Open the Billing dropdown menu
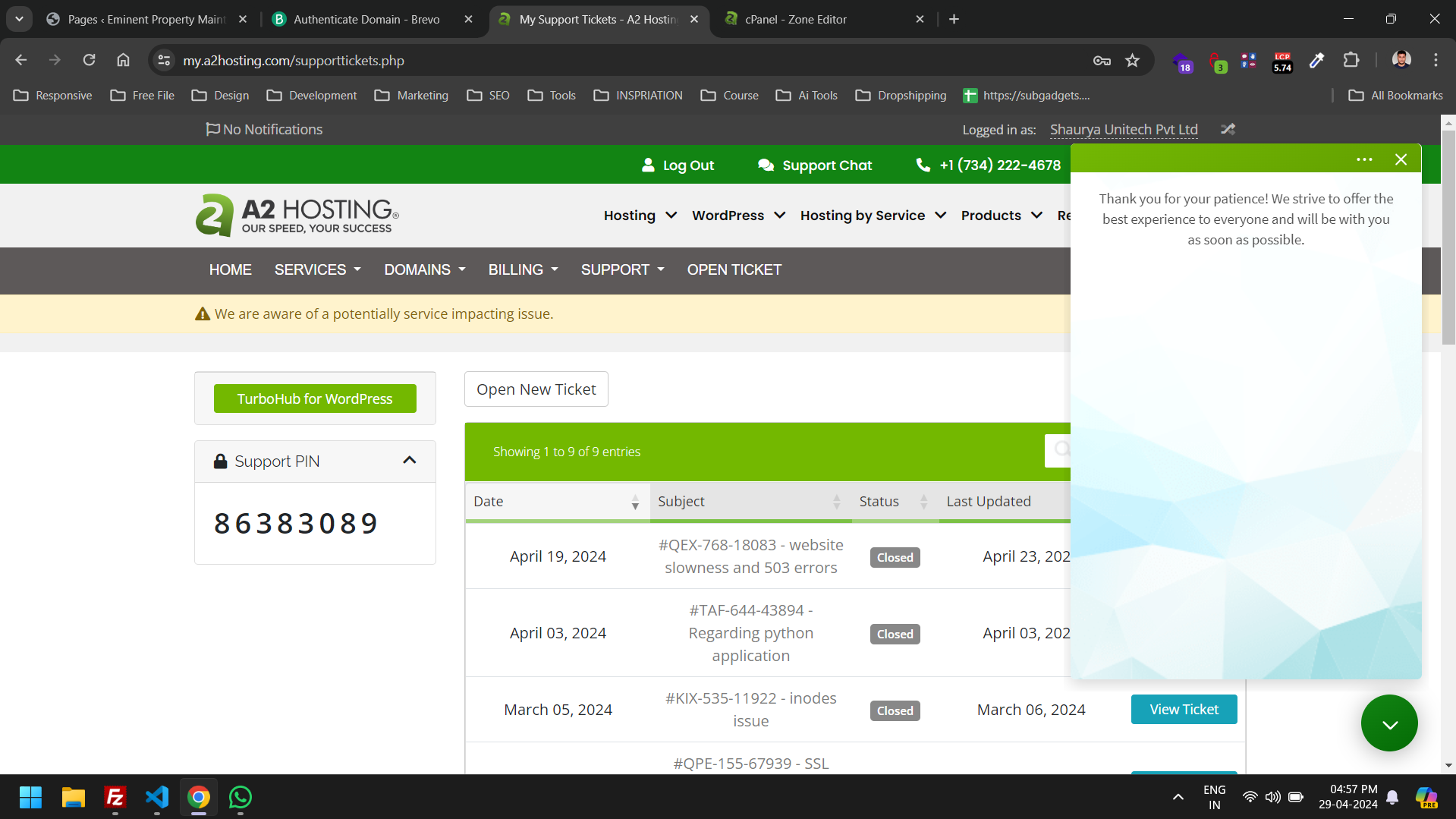1456x819 pixels. point(523,270)
